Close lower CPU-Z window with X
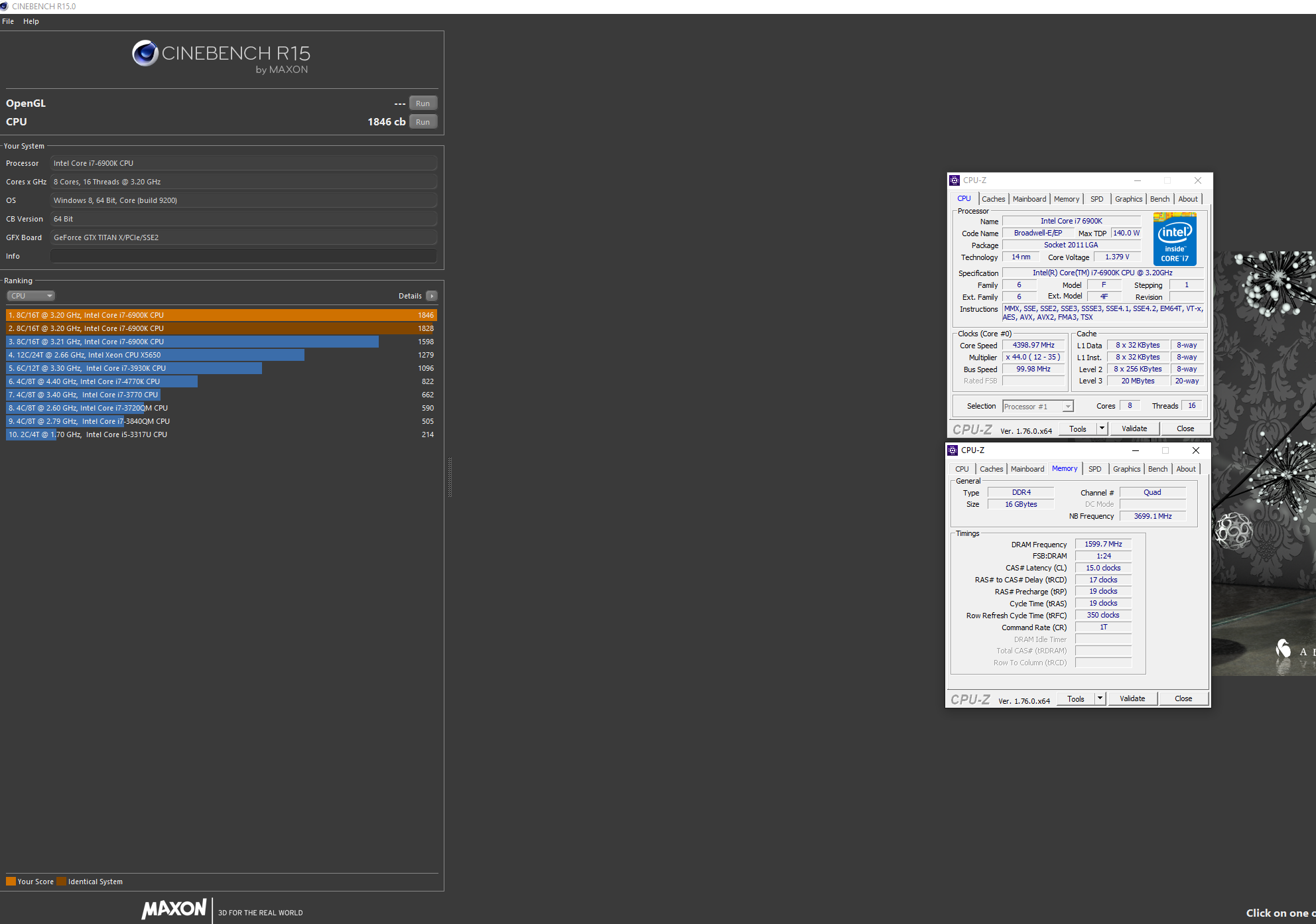 1196,450
